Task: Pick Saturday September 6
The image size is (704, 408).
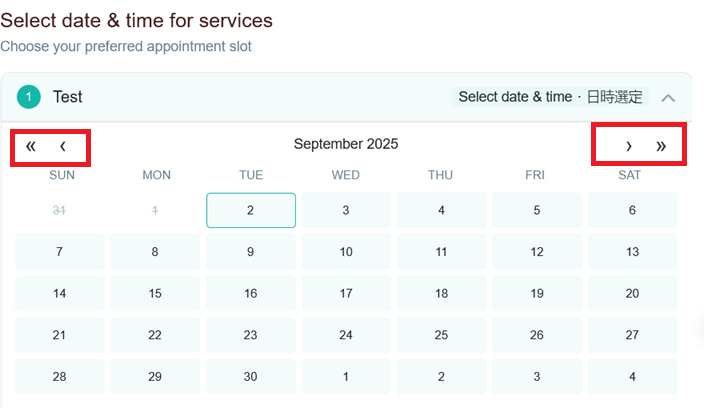Action: [632, 210]
